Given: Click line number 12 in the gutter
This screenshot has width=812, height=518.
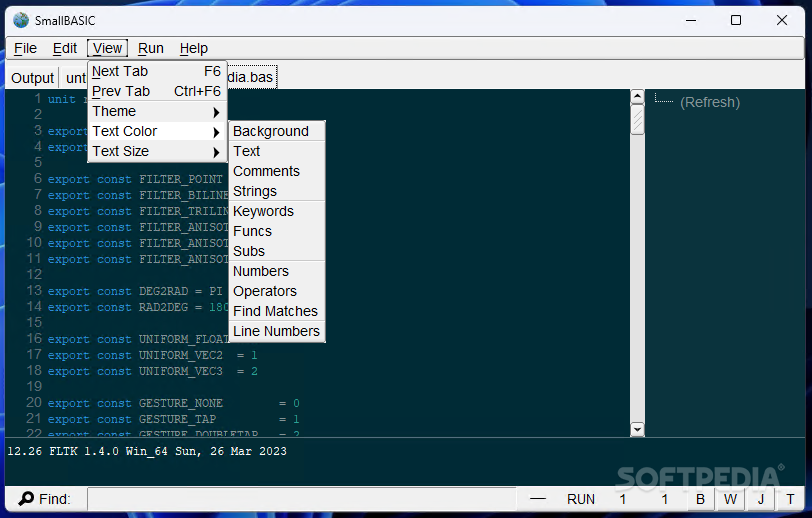Looking at the screenshot, I should pyautogui.click(x=34, y=275).
